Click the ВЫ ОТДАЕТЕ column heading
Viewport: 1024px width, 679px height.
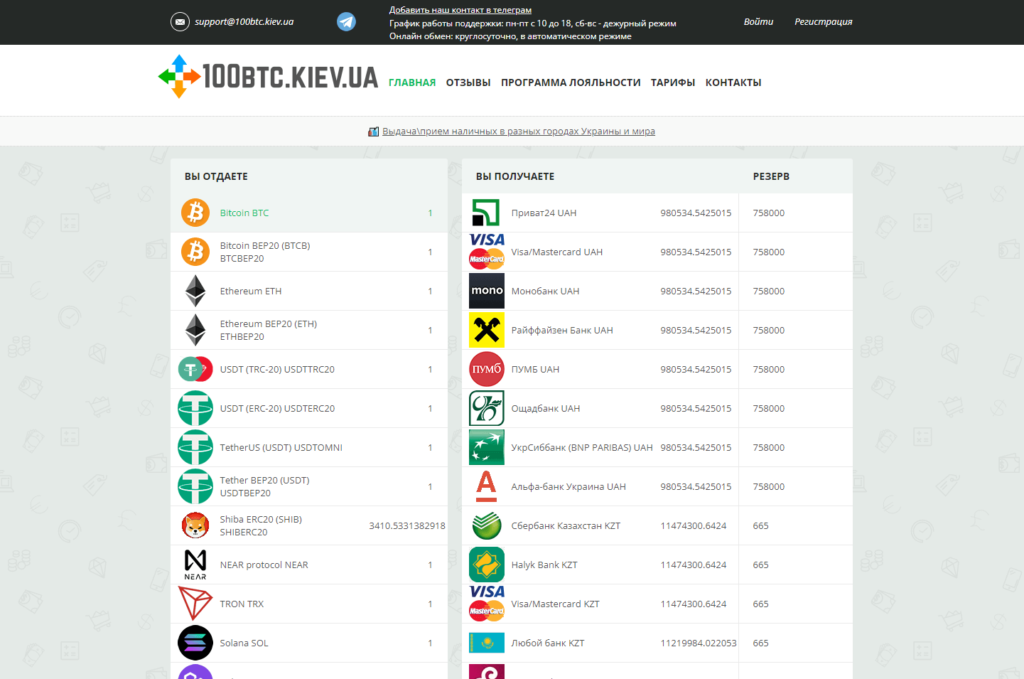tap(216, 176)
